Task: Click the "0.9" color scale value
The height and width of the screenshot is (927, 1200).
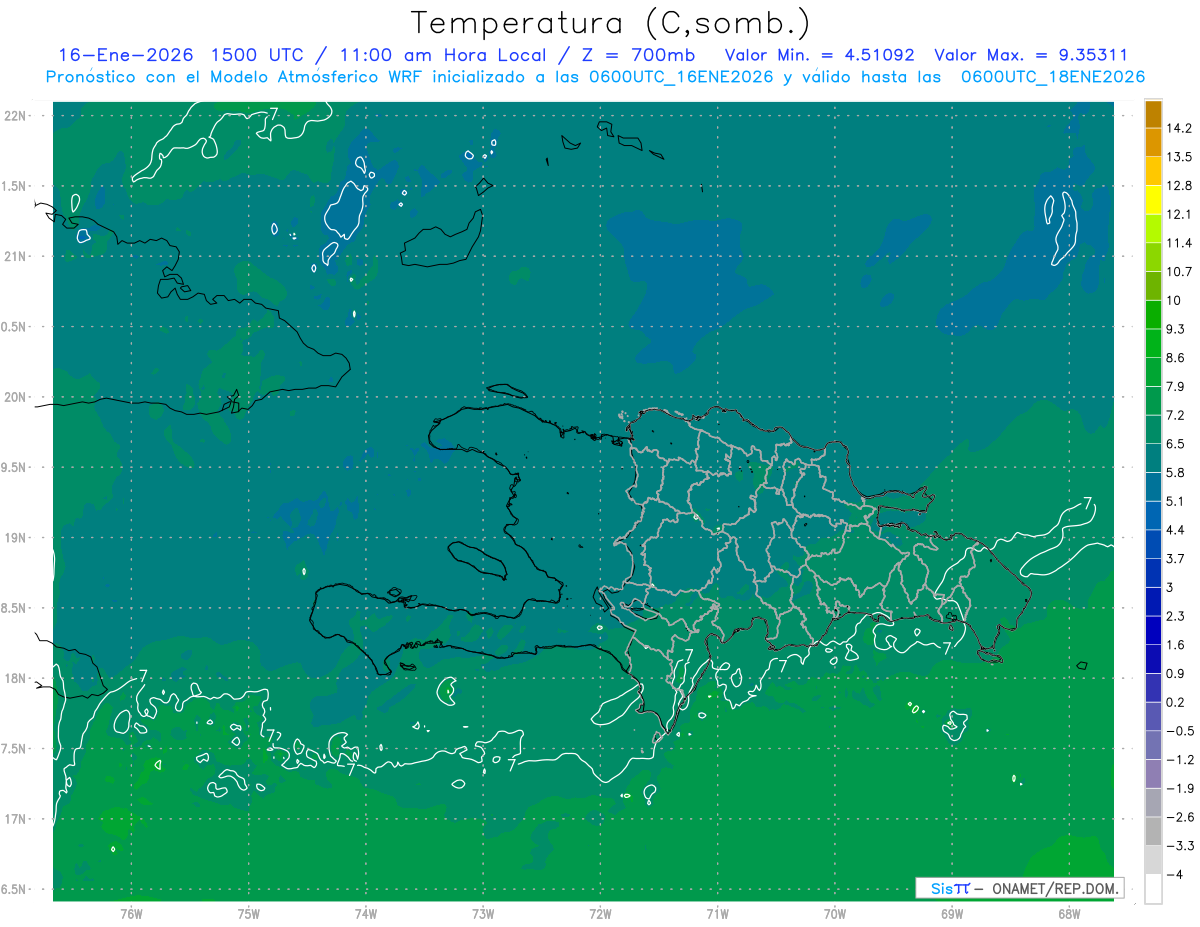Action: (x=1176, y=673)
